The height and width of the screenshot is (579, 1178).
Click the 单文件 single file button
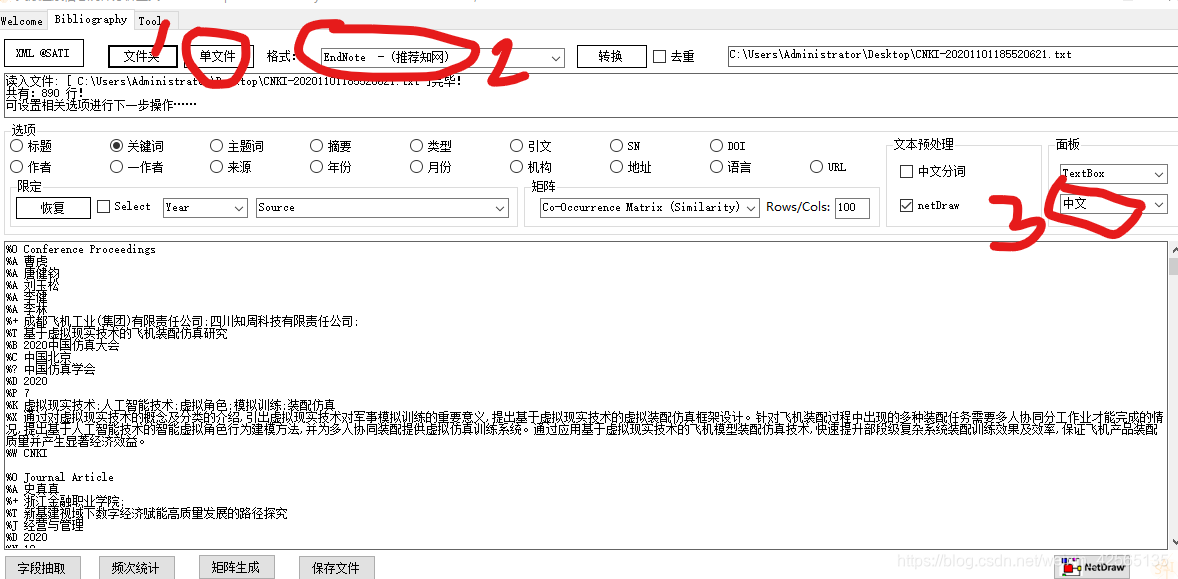218,56
